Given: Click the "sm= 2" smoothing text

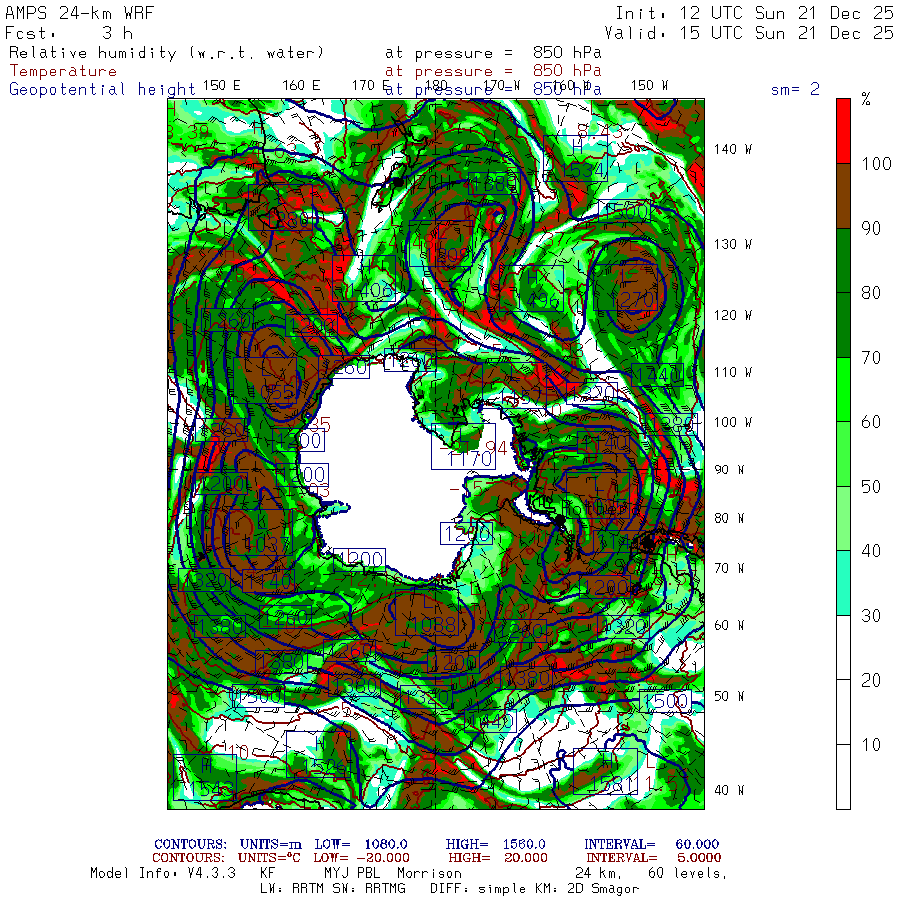Looking at the screenshot, I should pos(795,89).
